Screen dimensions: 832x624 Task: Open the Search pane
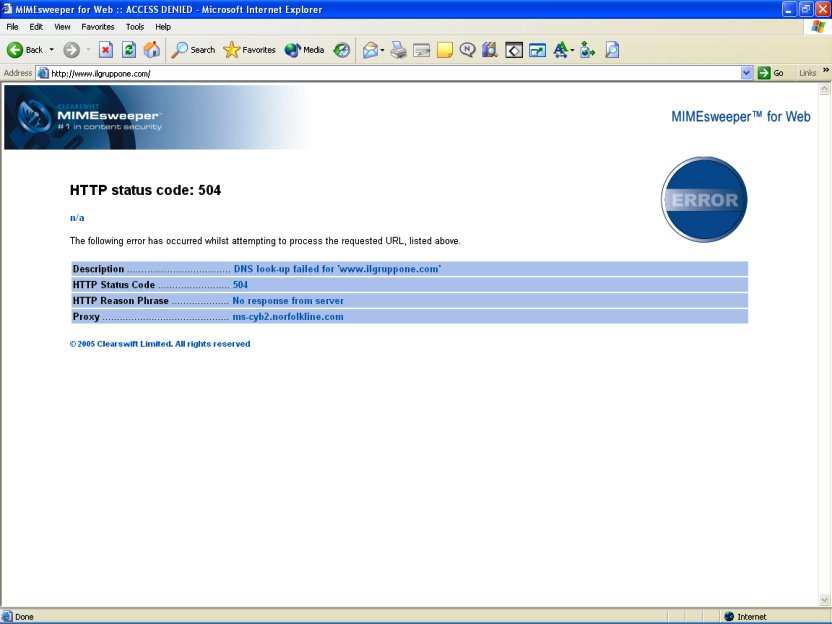(x=193, y=50)
